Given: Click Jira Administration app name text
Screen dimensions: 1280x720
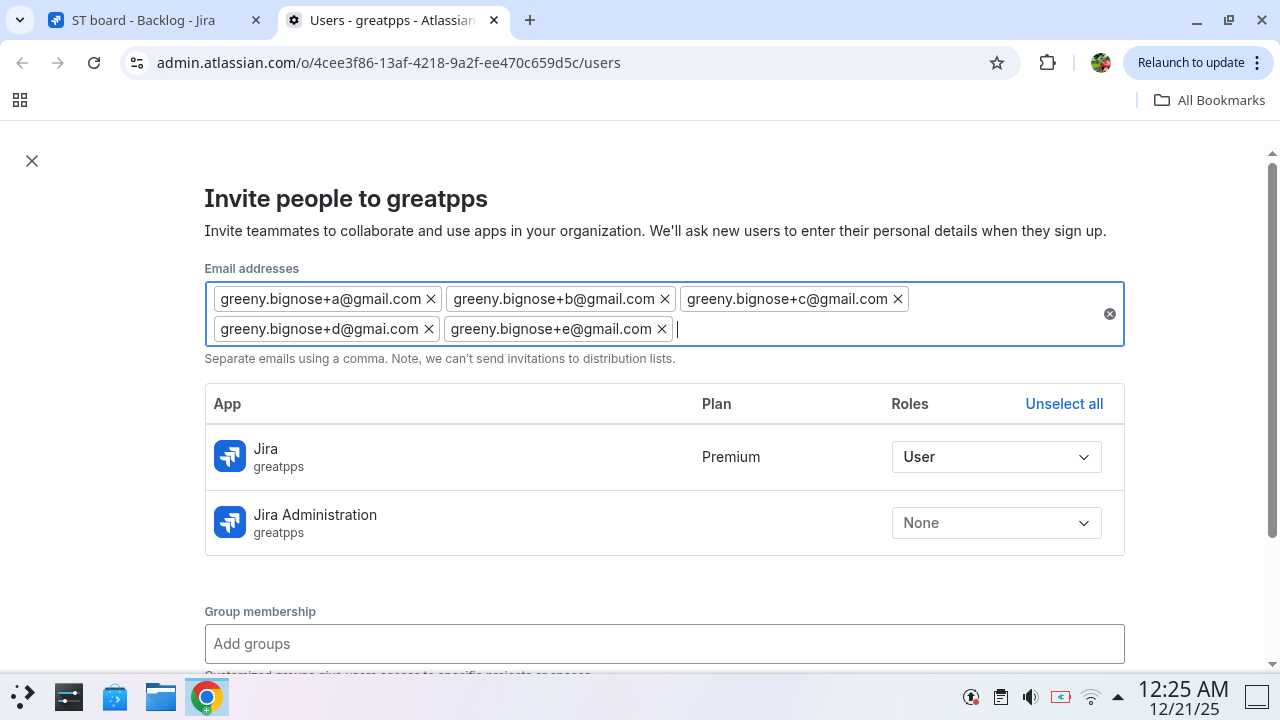Looking at the screenshot, I should [x=315, y=515].
